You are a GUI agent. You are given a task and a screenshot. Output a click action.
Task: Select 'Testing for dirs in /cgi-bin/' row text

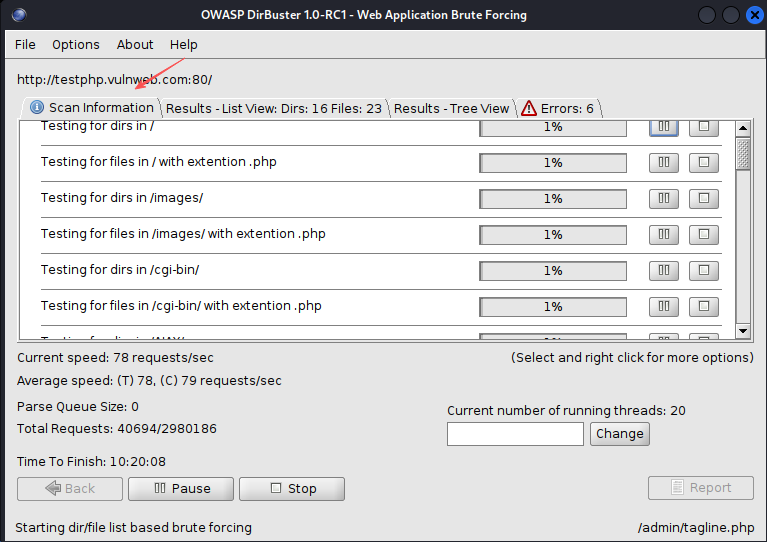pyautogui.click(x=120, y=270)
